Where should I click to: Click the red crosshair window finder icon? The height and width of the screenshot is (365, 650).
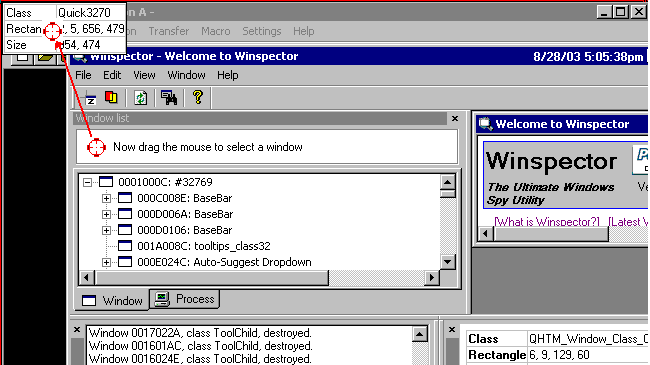click(x=96, y=147)
